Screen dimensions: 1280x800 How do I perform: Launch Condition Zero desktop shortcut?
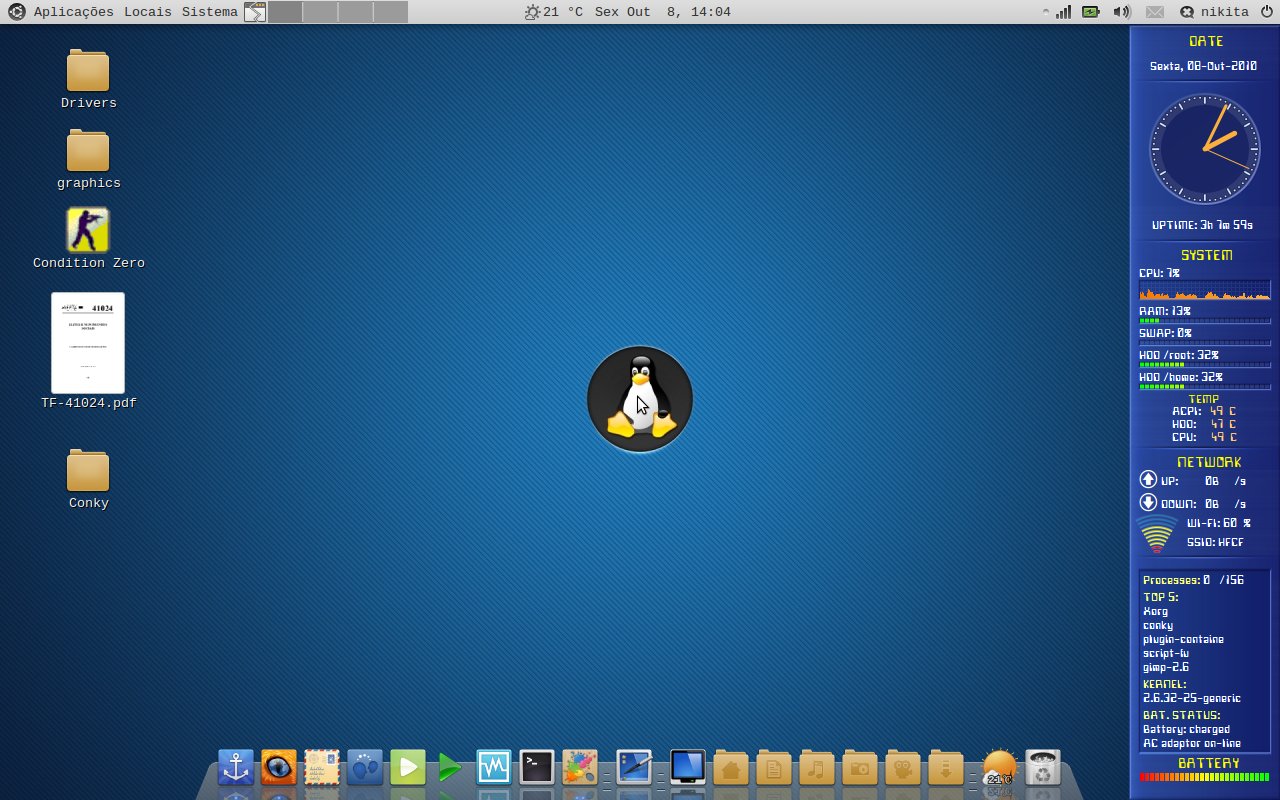[x=88, y=230]
